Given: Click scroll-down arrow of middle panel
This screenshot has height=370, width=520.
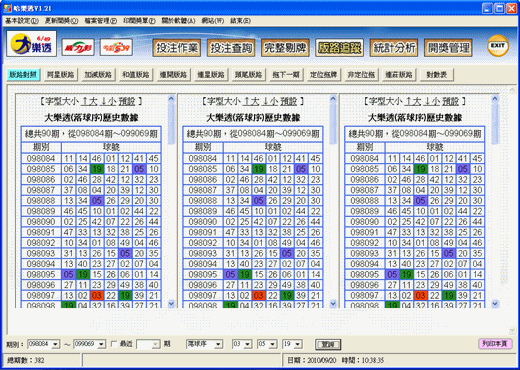Looking at the screenshot, I should coord(333,303).
